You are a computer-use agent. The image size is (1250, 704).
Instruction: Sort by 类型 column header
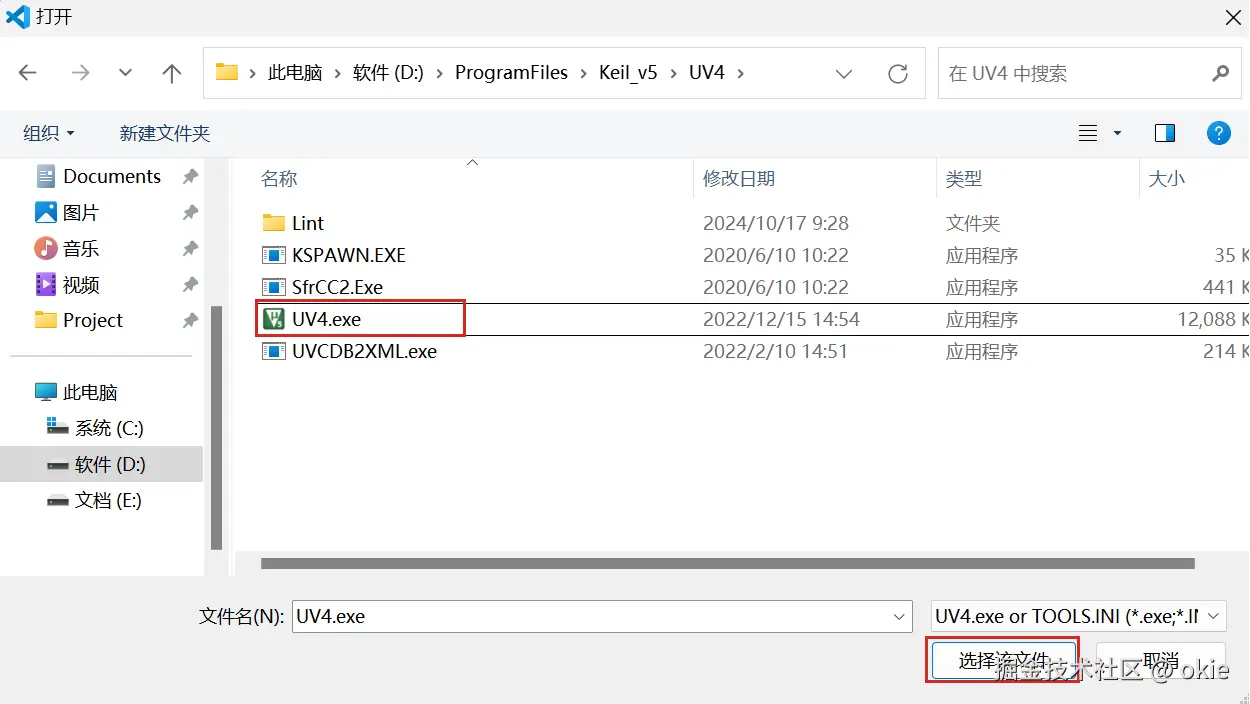(x=964, y=178)
